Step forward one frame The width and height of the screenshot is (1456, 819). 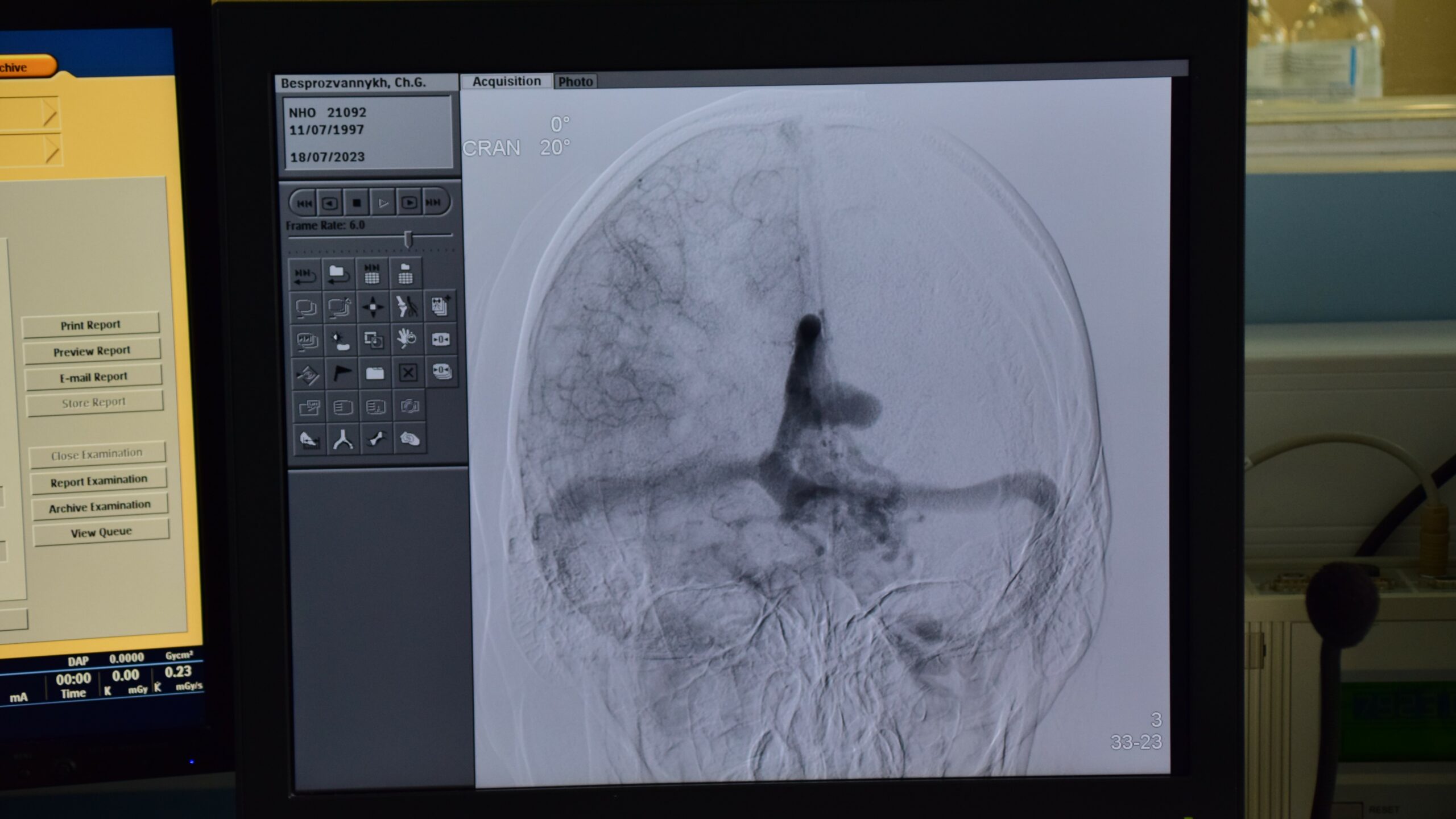(x=409, y=203)
